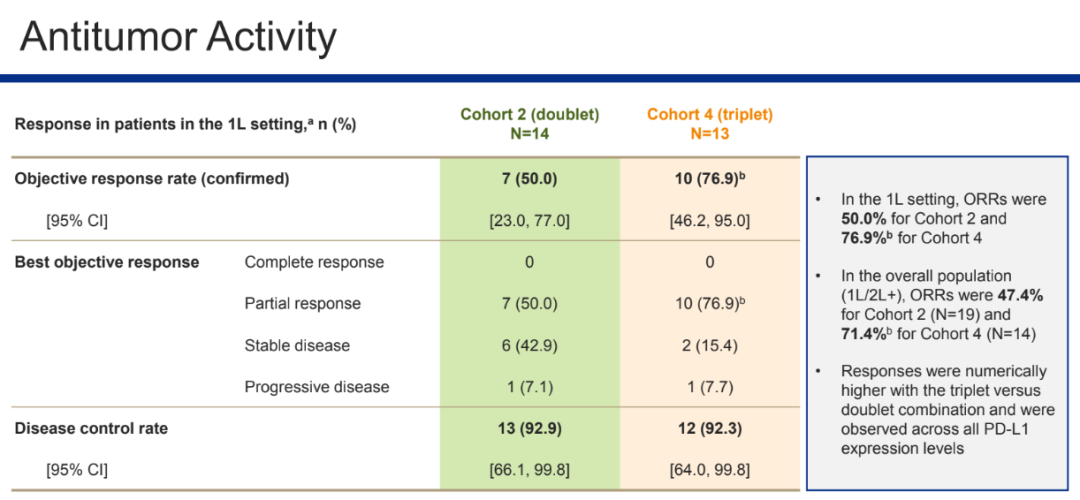
Task: Click the "Complete response" sub-row label
Action: (314, 262)
